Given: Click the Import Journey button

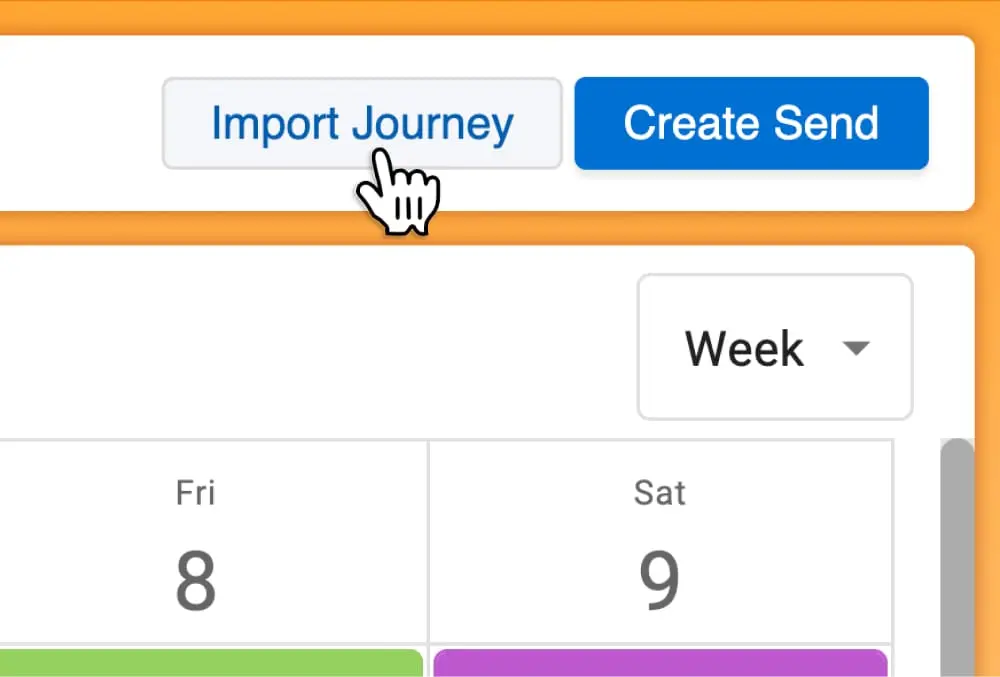Looking at the screenshot, I should click(x=362, y=123).
